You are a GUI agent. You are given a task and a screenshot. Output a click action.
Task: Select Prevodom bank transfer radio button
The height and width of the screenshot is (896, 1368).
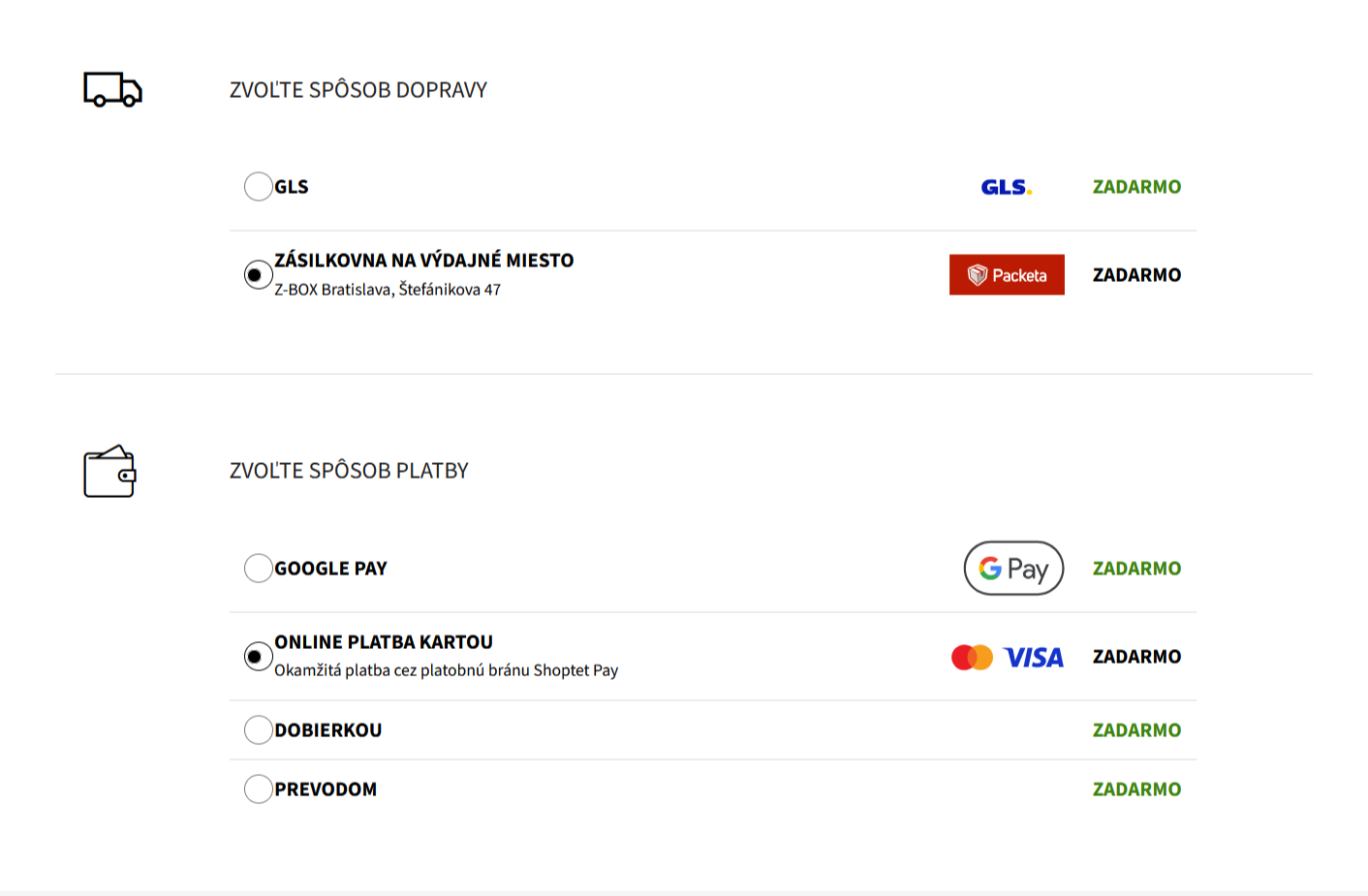[258, 788]
